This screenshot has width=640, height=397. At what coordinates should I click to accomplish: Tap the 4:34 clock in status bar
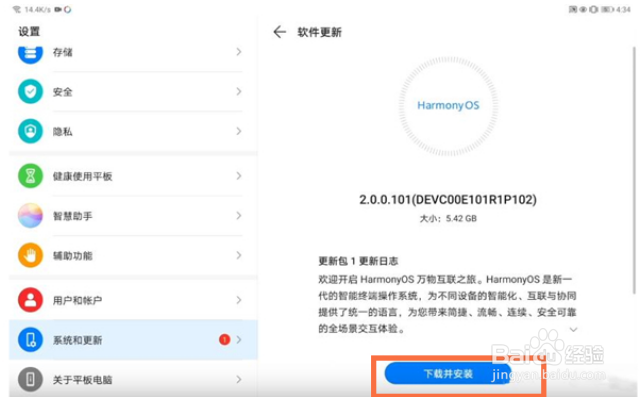coord(623,9)
